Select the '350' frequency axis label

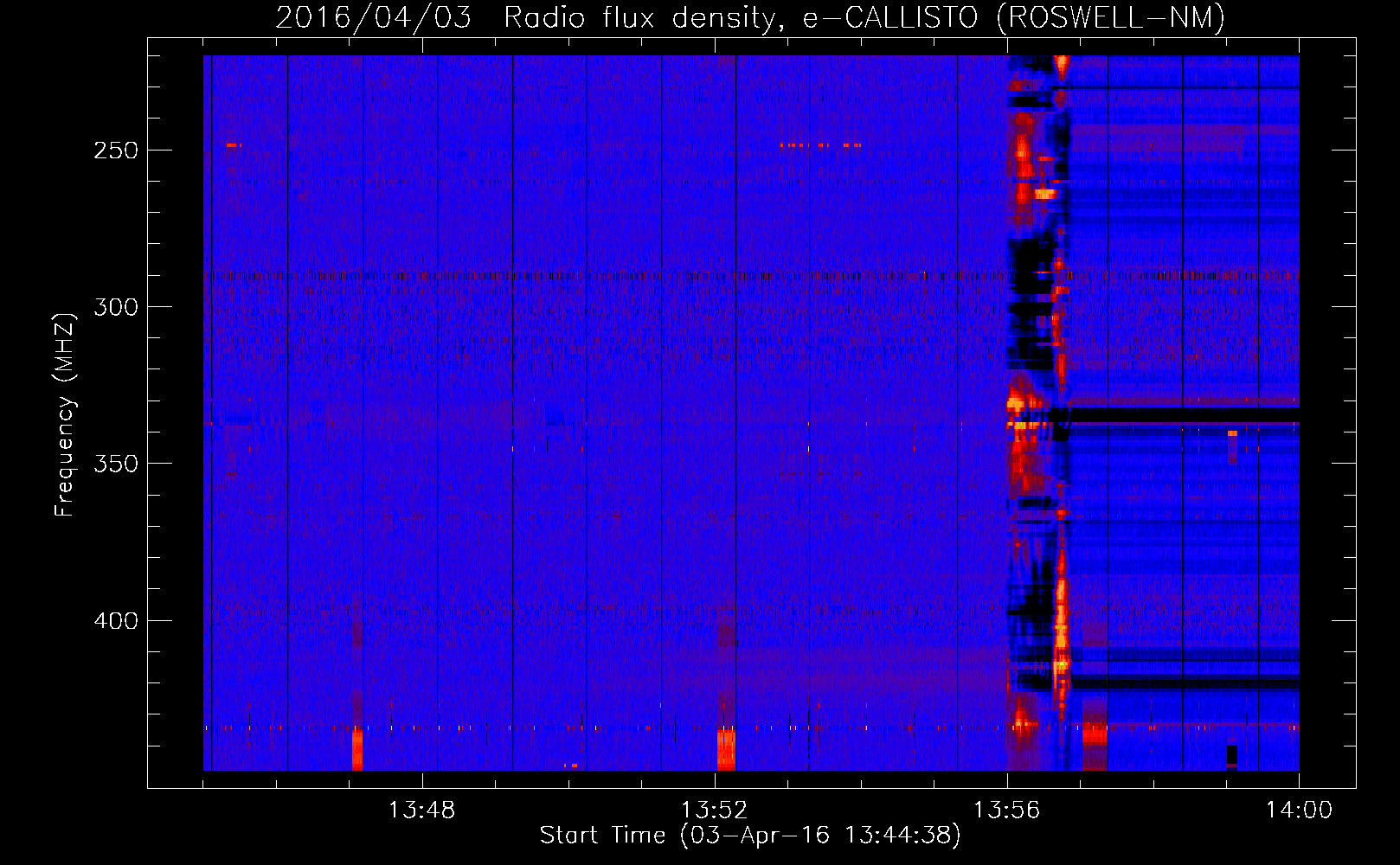pos(116,464)
